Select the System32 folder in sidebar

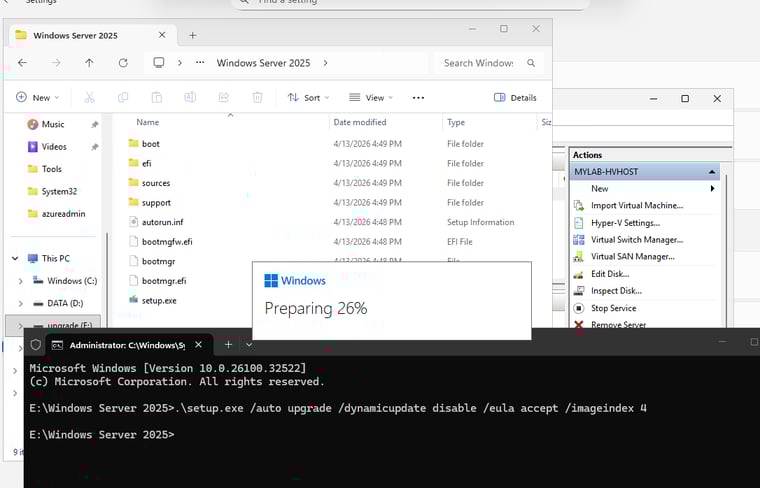pyautogui.click(x=59, y=191)
